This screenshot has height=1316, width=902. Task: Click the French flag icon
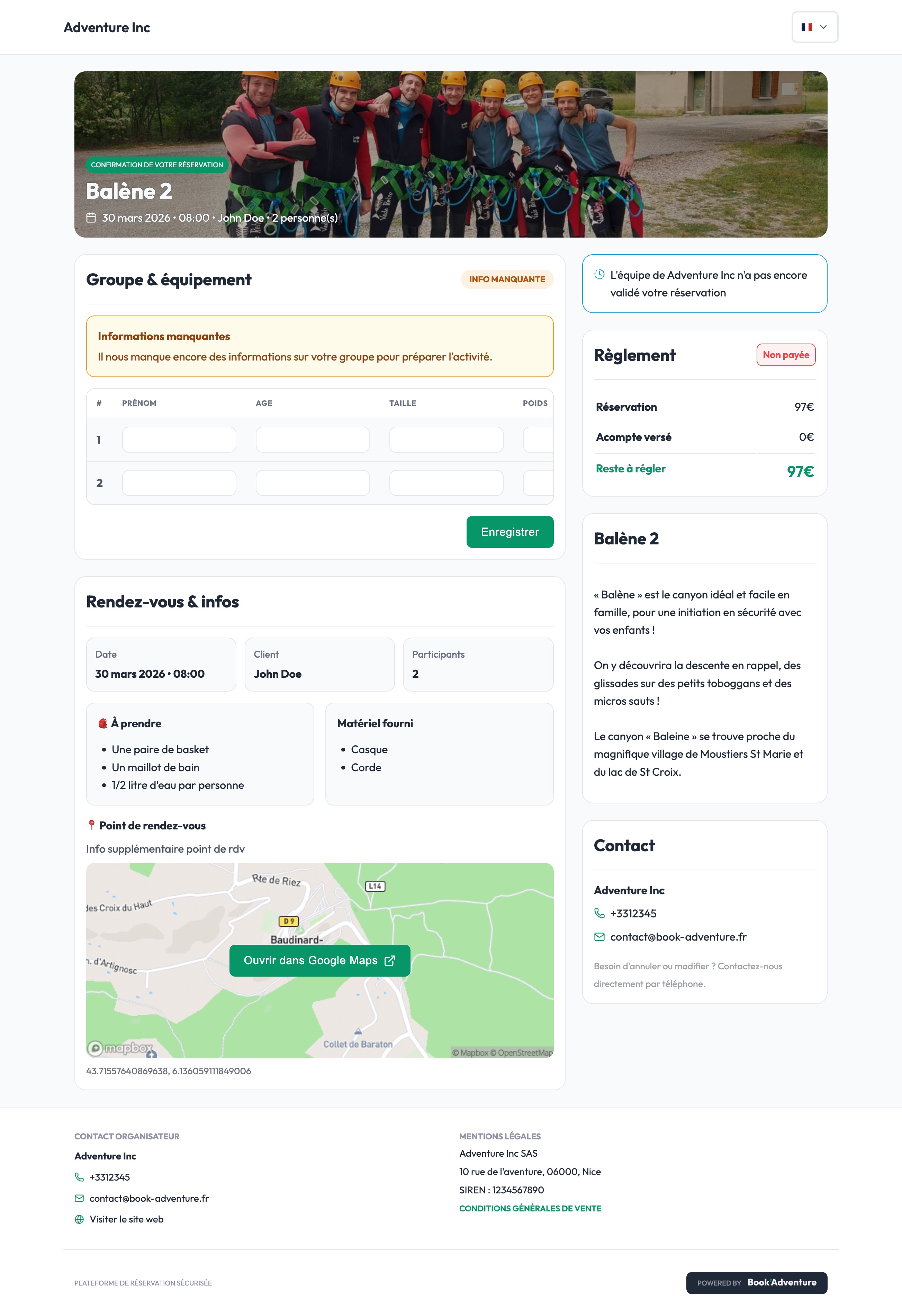808,27
